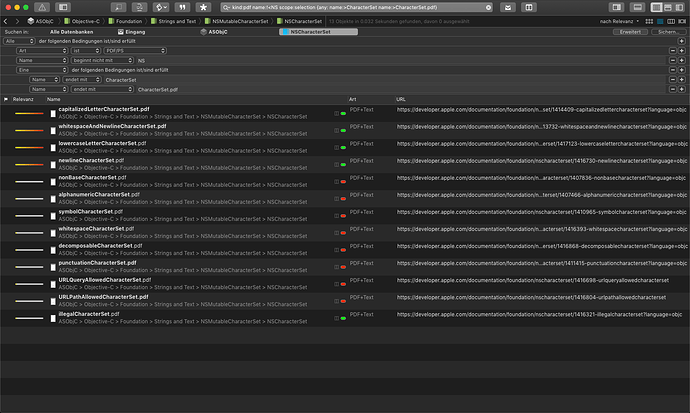Image resolution: width=690 pixels, height=413 pixels.
Task: Open the 'beginnt nicht mit' operator popup
Action: point(102,60)
